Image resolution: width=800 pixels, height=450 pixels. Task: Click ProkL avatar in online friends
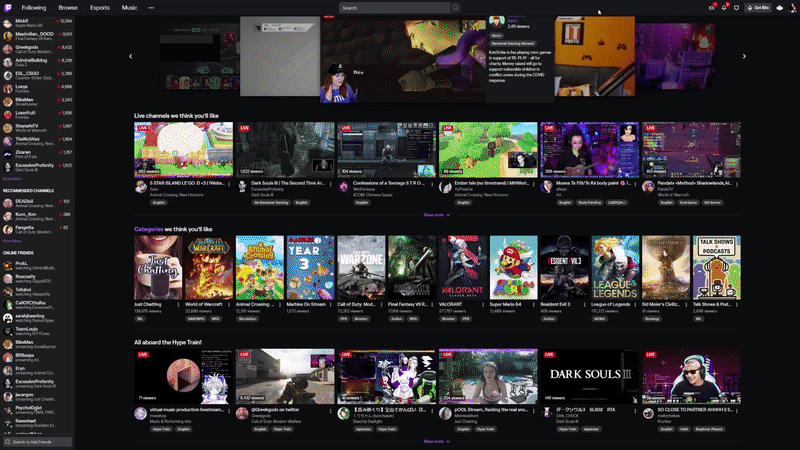click(x=8, y=265)
